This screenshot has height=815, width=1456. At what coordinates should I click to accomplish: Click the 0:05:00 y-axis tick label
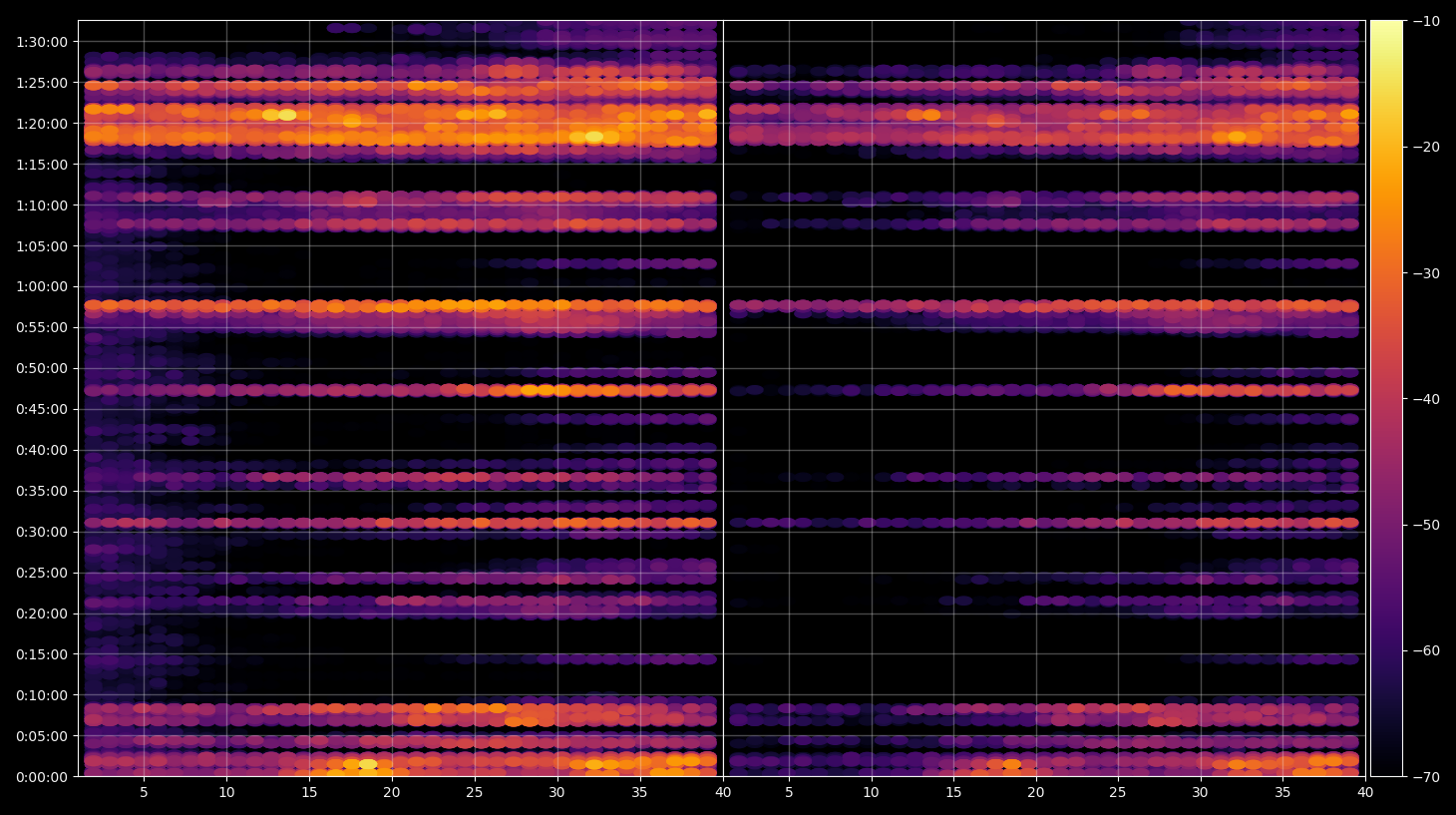point(42,737)
